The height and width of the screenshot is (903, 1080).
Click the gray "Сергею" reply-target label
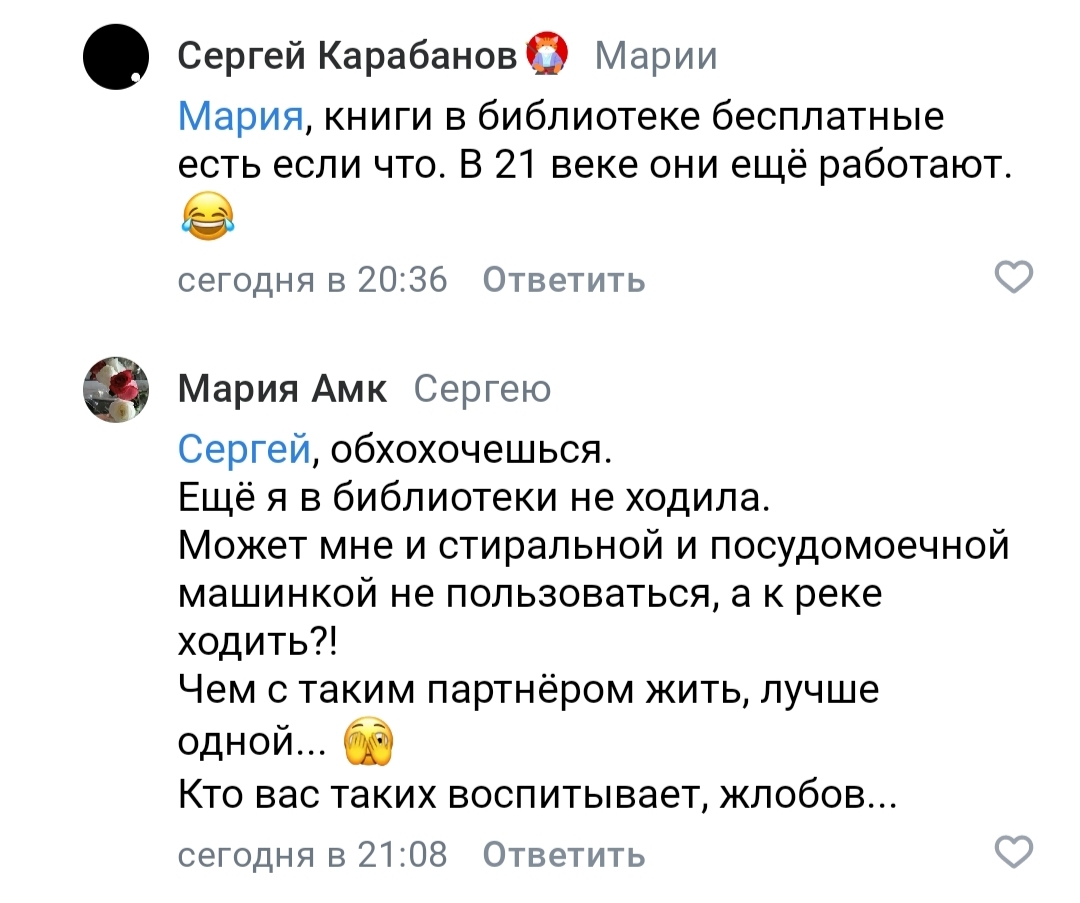pos(481,389)
